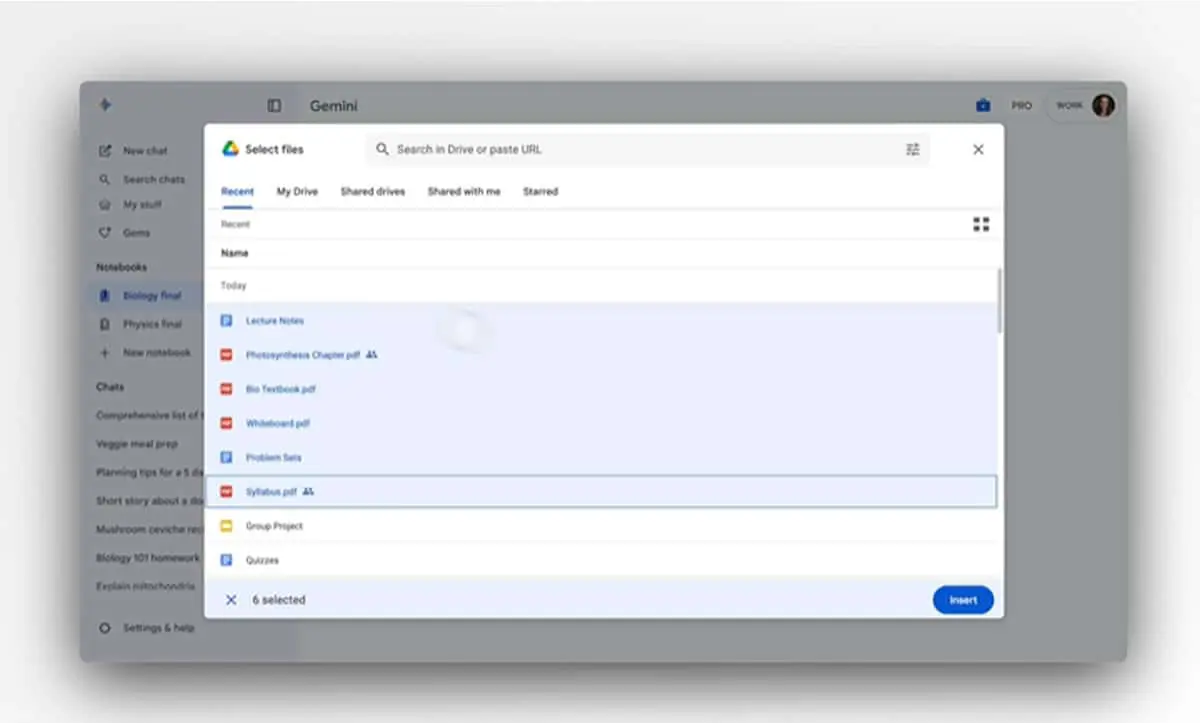Click shared-people icon next to Syllabus.pdf
Image resolution: width=1200 pixels, height=723 pixels.
click(309, 492)
